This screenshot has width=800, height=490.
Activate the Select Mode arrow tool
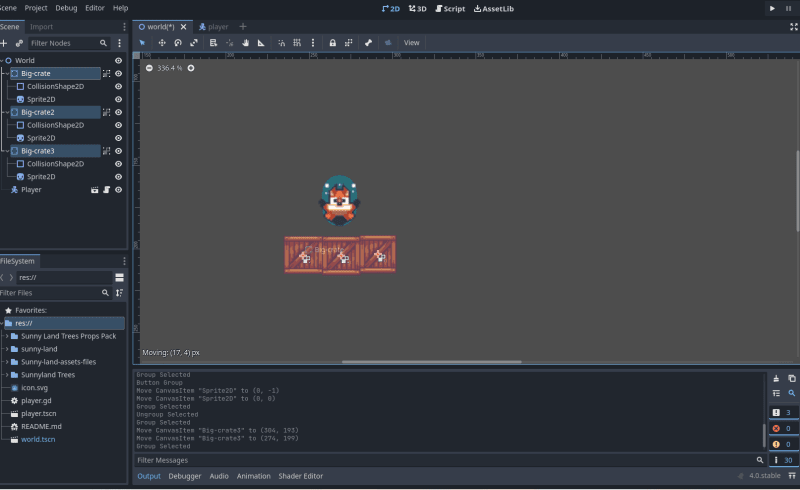[x=142, y=43]
